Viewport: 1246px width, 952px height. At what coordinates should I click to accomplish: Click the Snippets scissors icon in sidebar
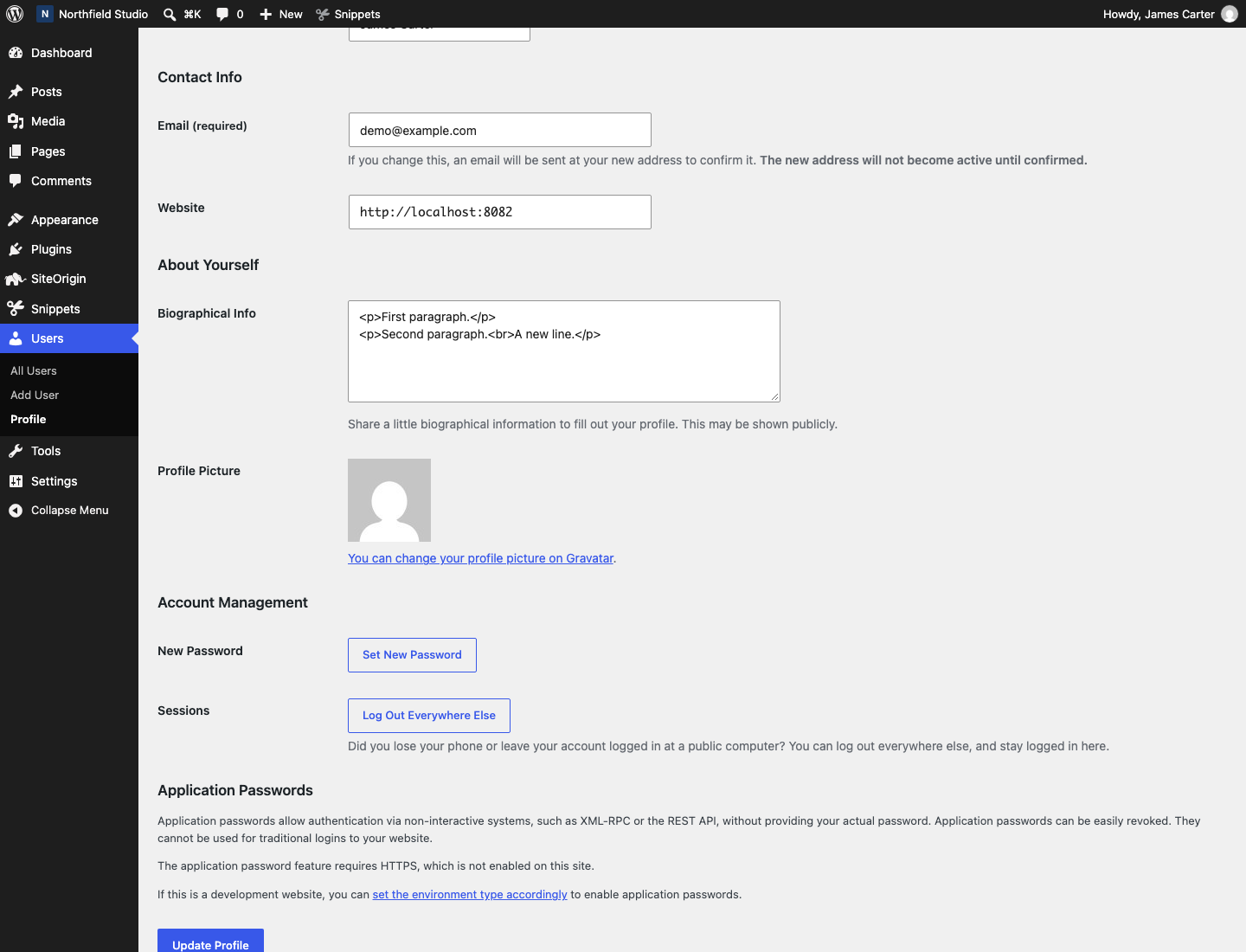point(16,309)
